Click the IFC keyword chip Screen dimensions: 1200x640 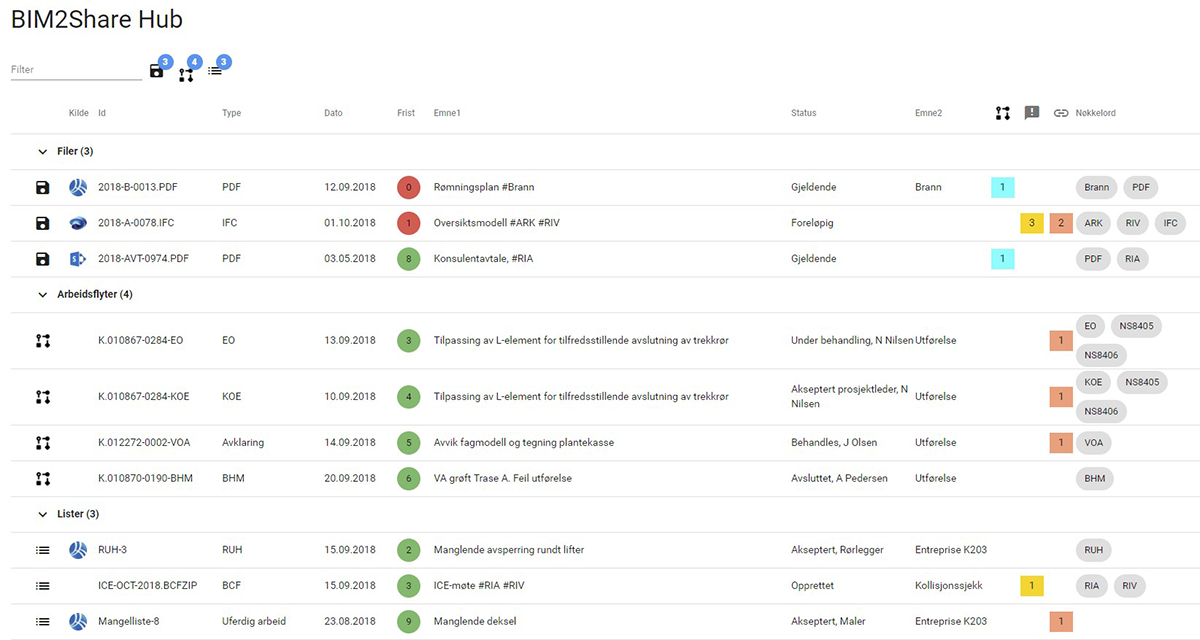click(1172, 223)
